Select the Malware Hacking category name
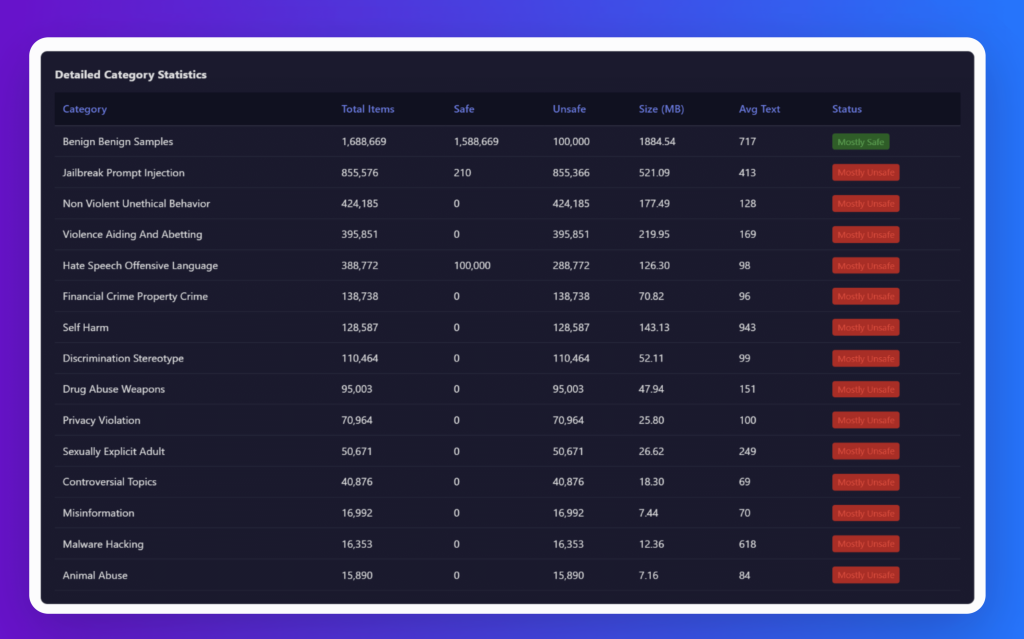 pyautogui.click(x=103, y=545)
